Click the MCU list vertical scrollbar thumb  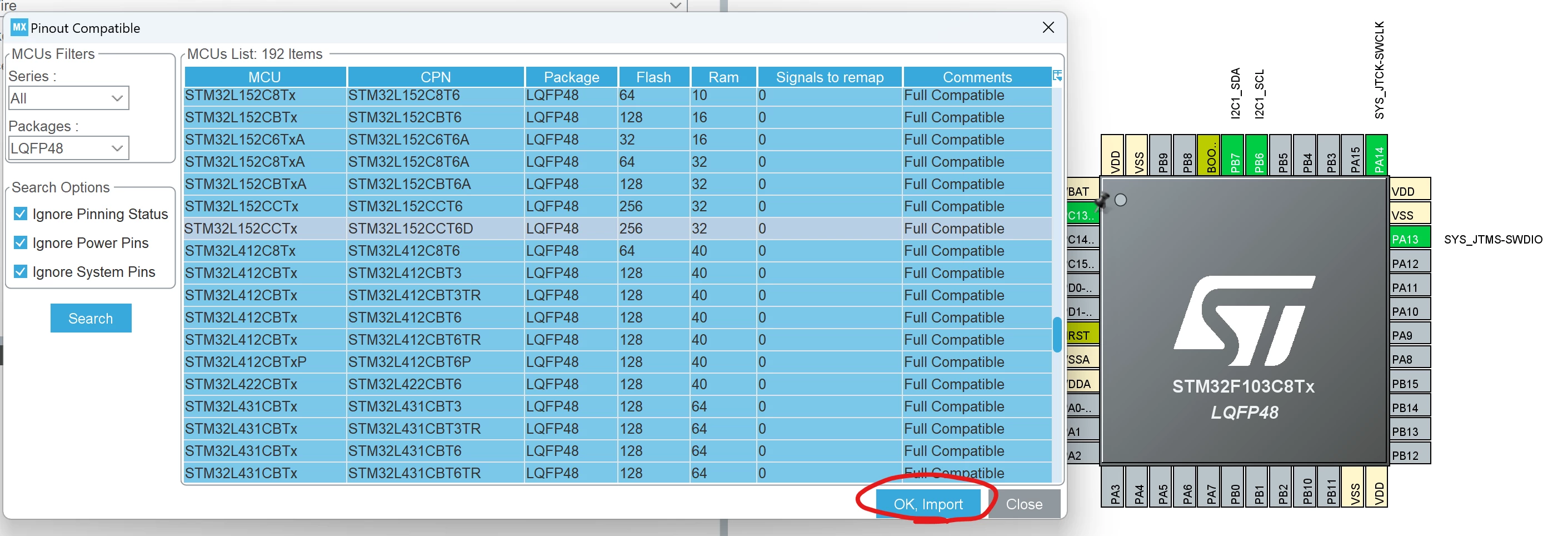(1057, 334)
